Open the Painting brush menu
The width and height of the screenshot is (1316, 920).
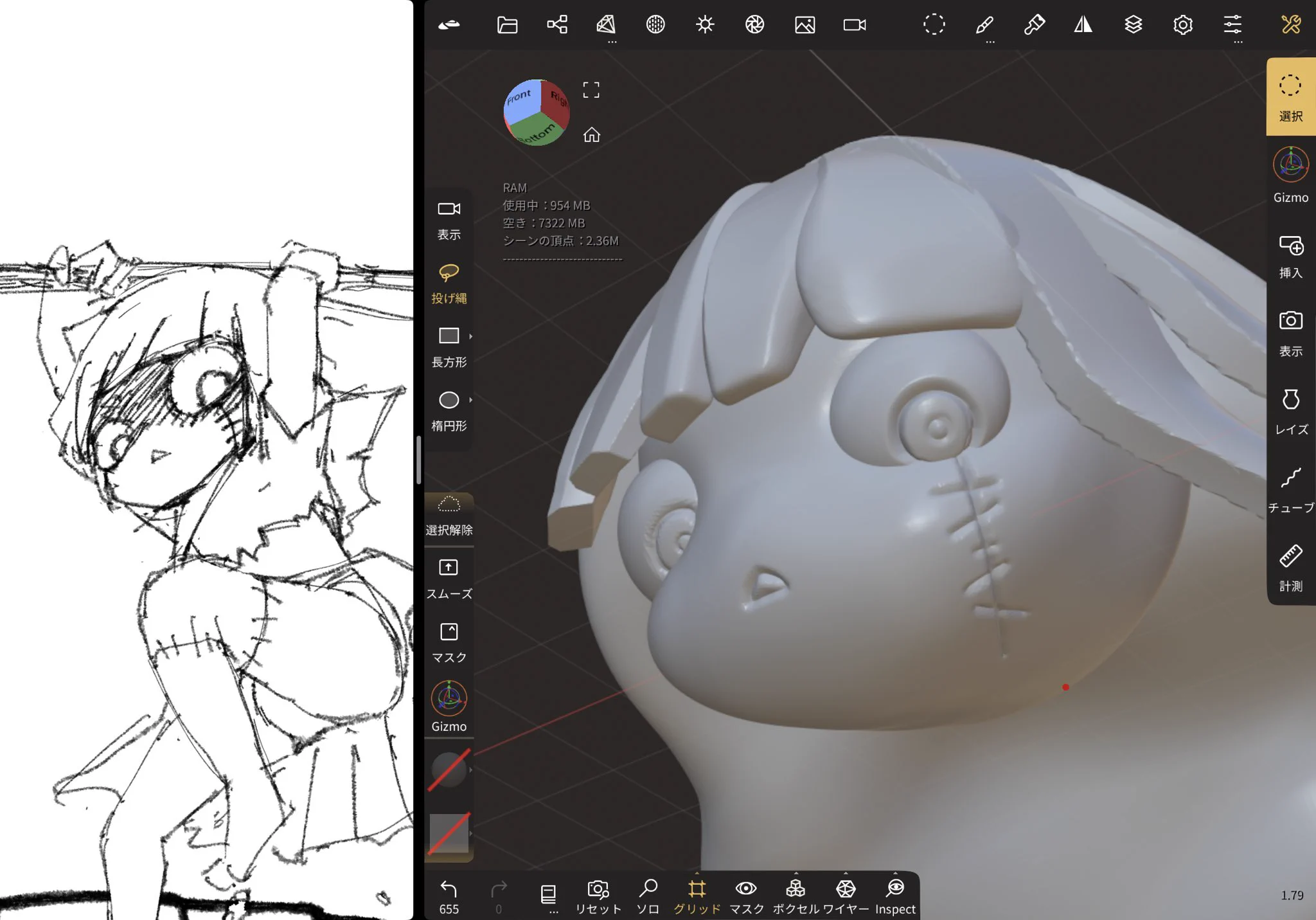(x=984, y=25)
